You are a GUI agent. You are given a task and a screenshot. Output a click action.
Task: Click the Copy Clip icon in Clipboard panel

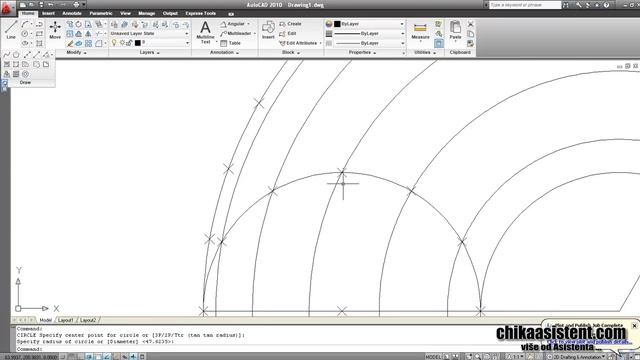pos(471,33)
